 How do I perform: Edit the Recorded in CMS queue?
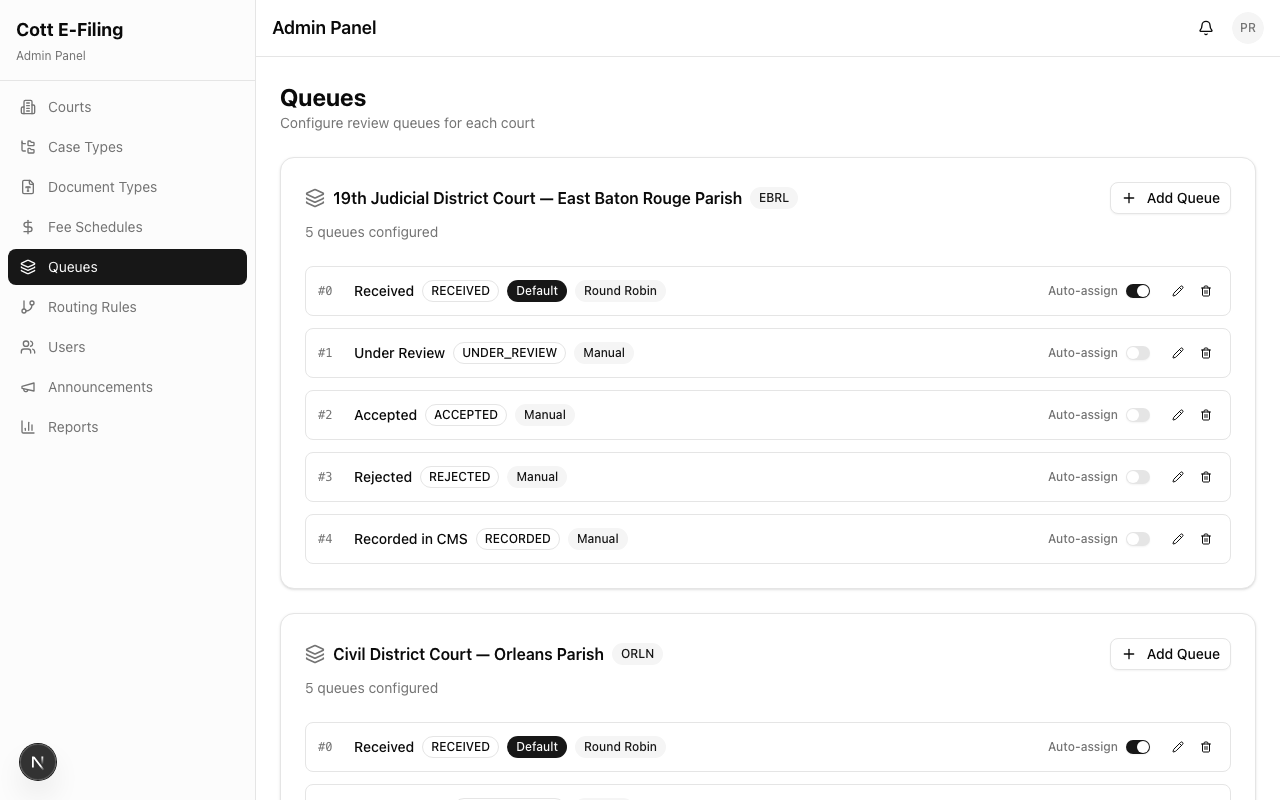(1178, 539)
